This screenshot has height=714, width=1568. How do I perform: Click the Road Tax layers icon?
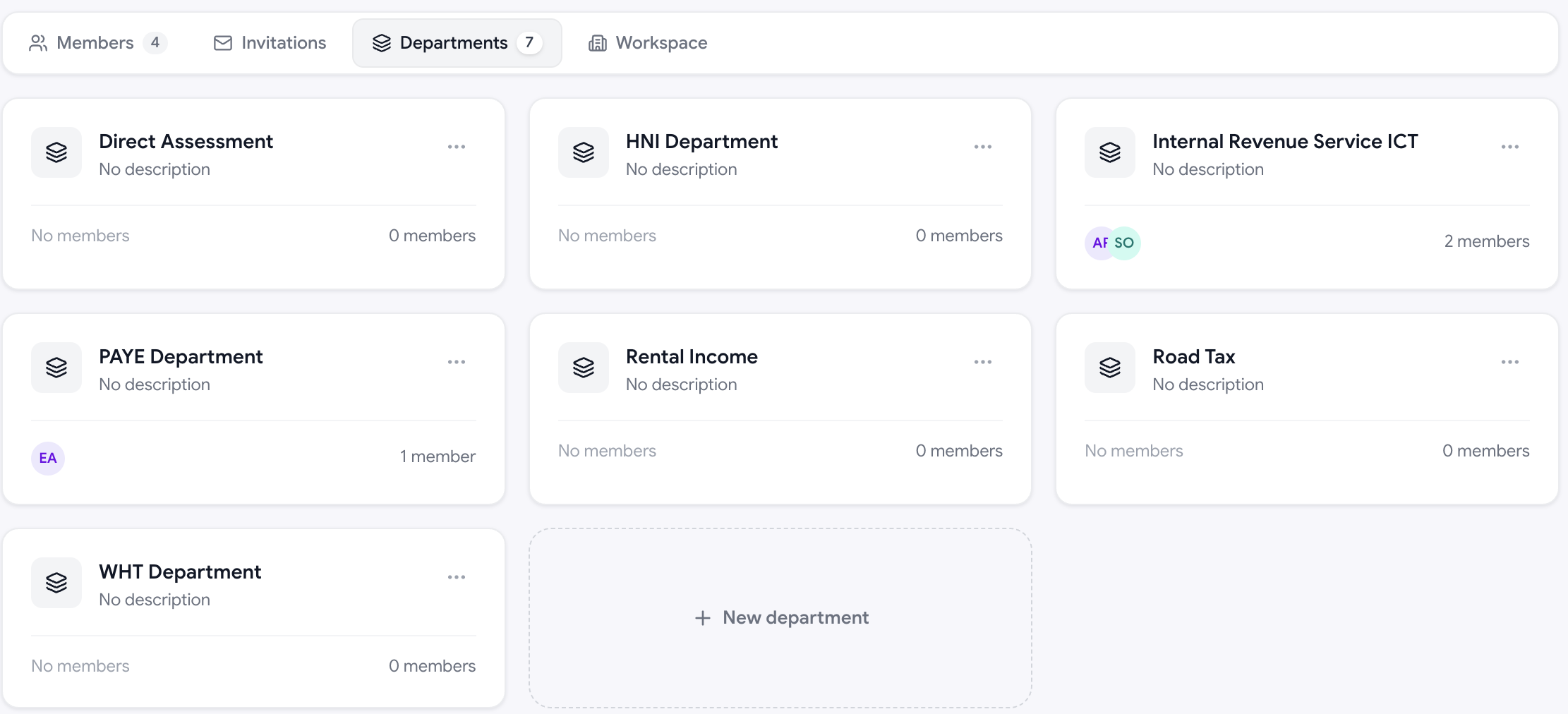click(x=1110, y=368)
